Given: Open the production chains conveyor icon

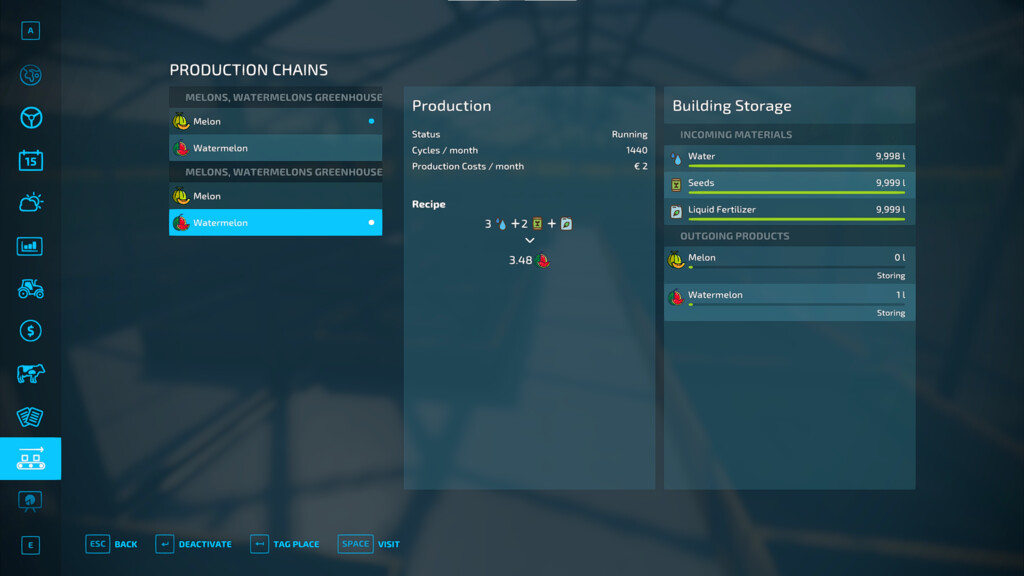Looking at the screenshot, I should 31,458.
